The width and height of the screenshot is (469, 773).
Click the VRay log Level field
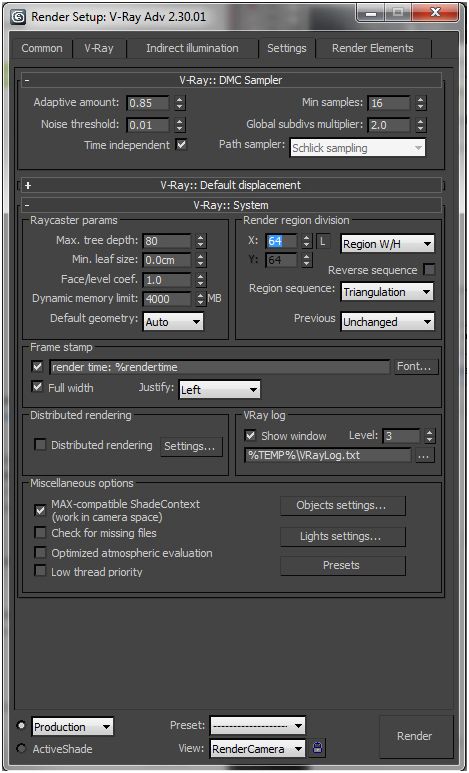[x=401, y=436]
